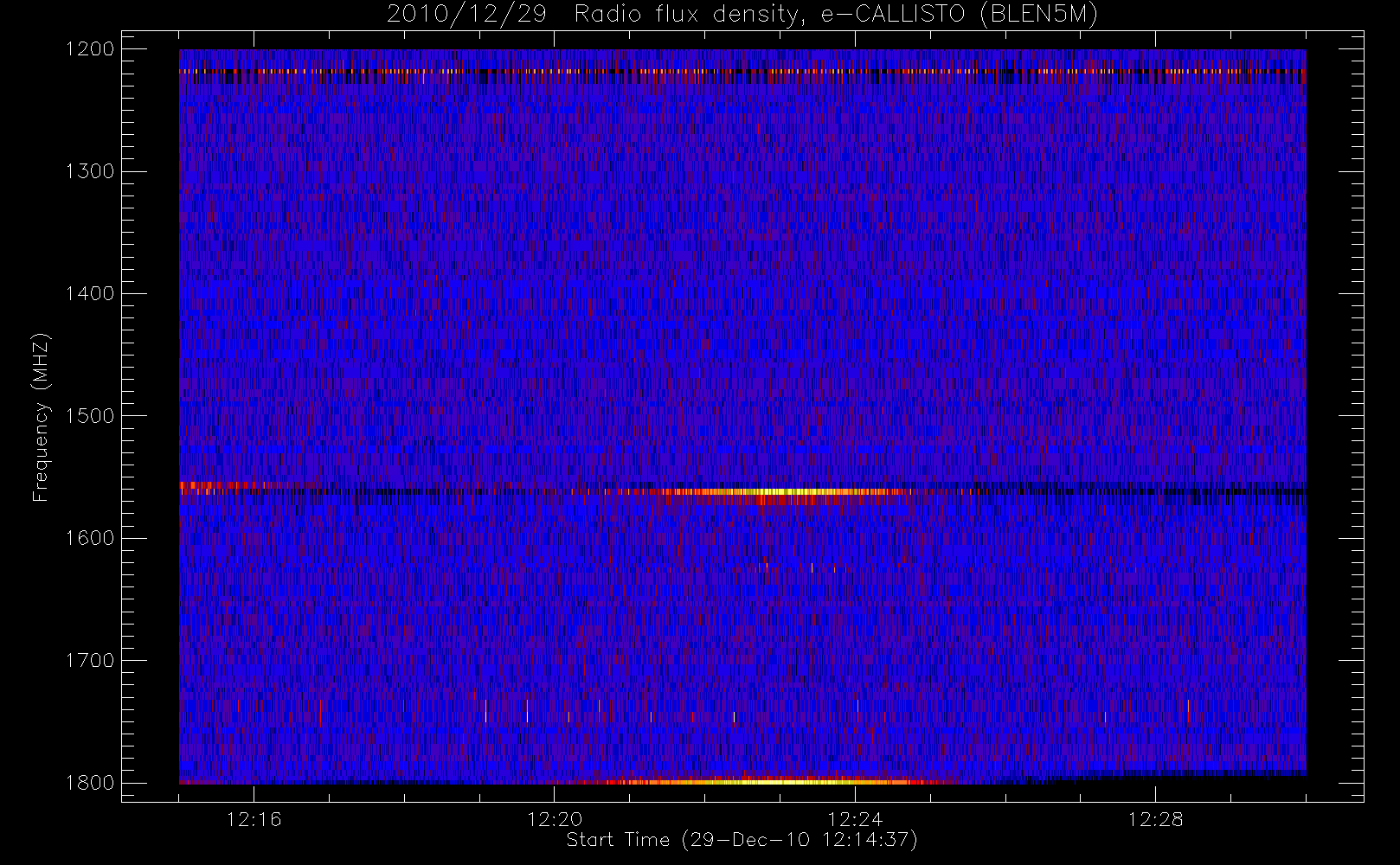Select the 1500 frequency tick label
Viewport: 1400px width, 865px height.
[x=90, y=416]
